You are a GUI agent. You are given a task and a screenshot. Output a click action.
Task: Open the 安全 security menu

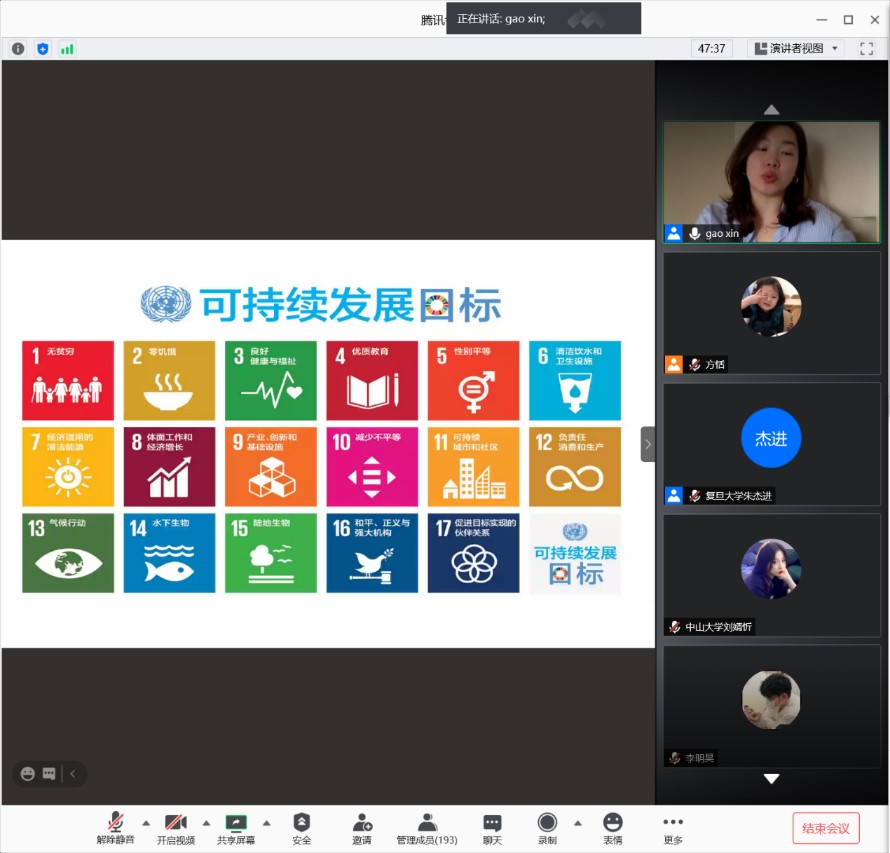[301, 829]
